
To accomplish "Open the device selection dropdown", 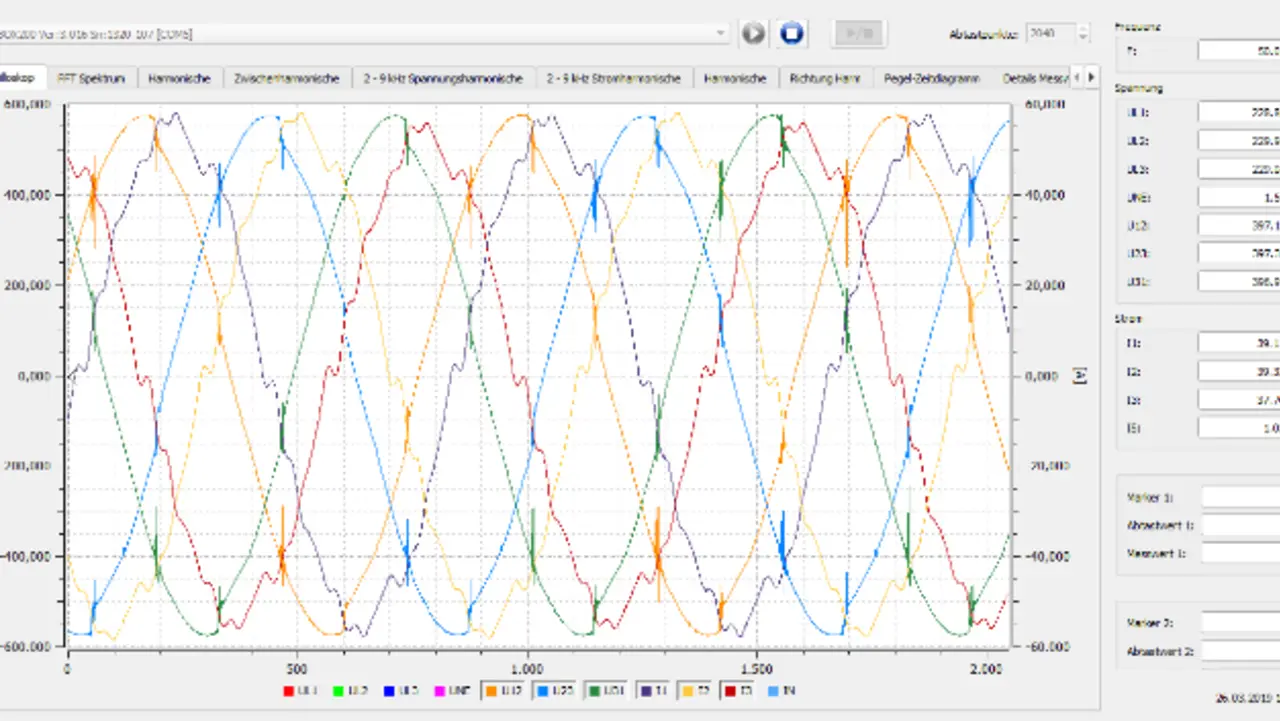I will [721, 34].
